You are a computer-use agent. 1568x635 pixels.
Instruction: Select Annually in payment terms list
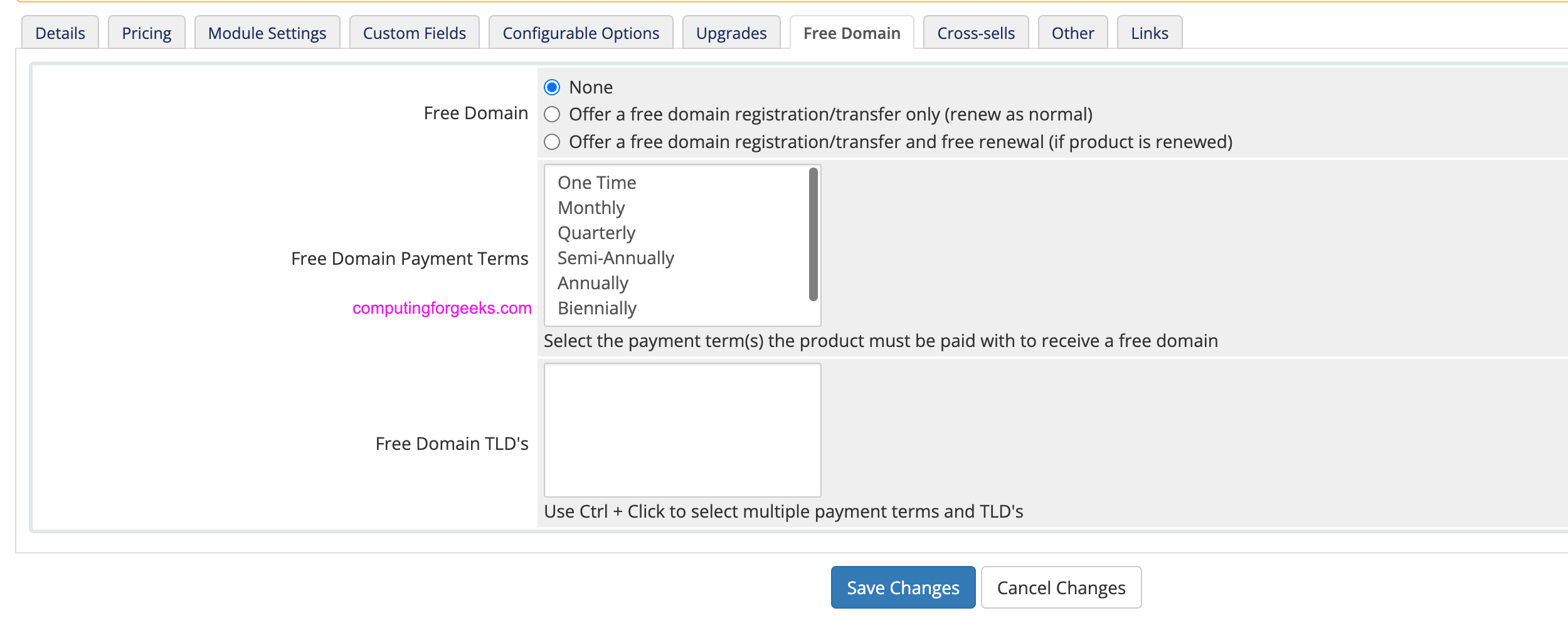(593, 283)
